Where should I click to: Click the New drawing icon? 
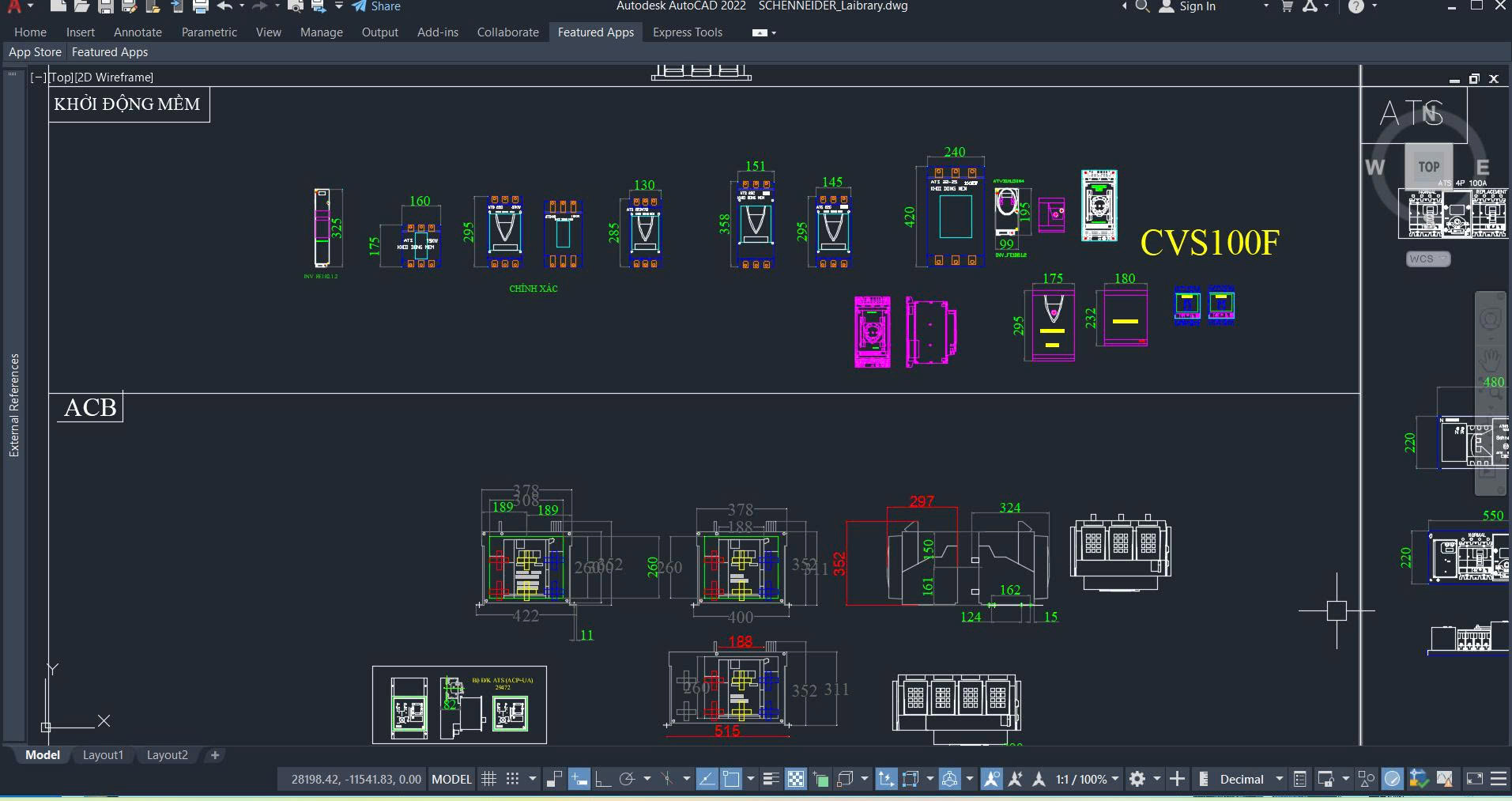tap(58, 6)
